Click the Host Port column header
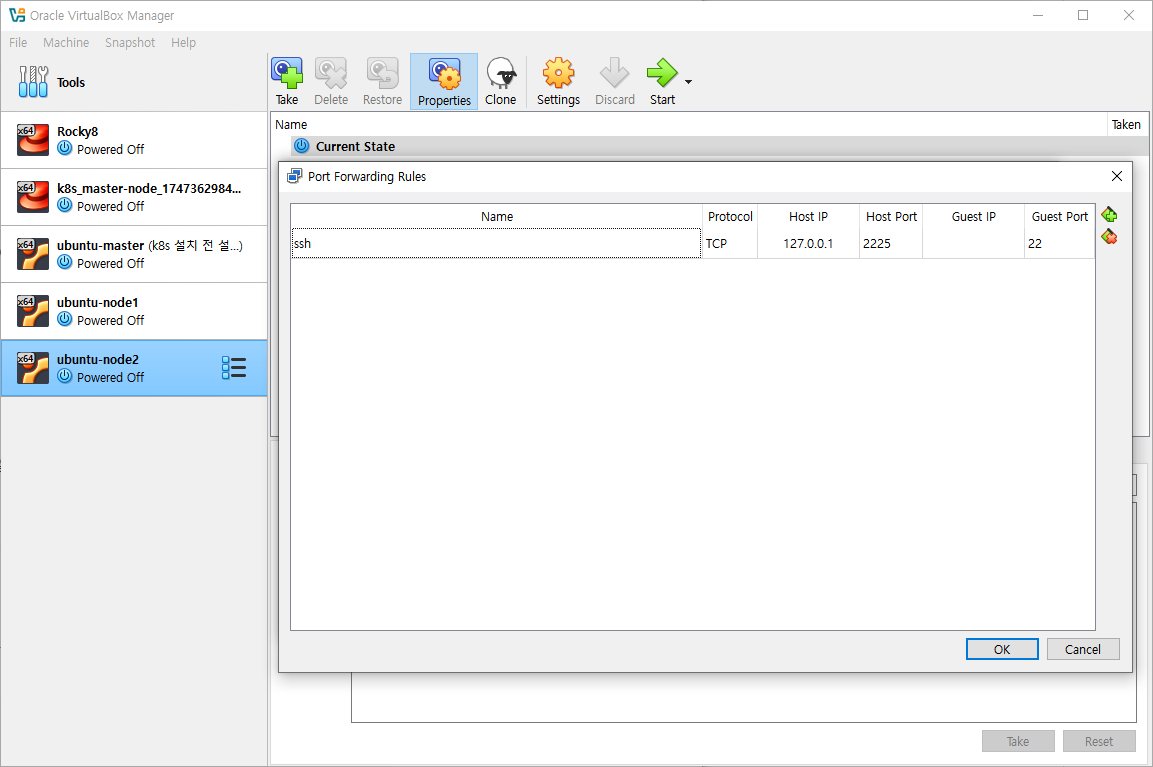Viewport: 1153px width, 767px height. pos(890,217)
